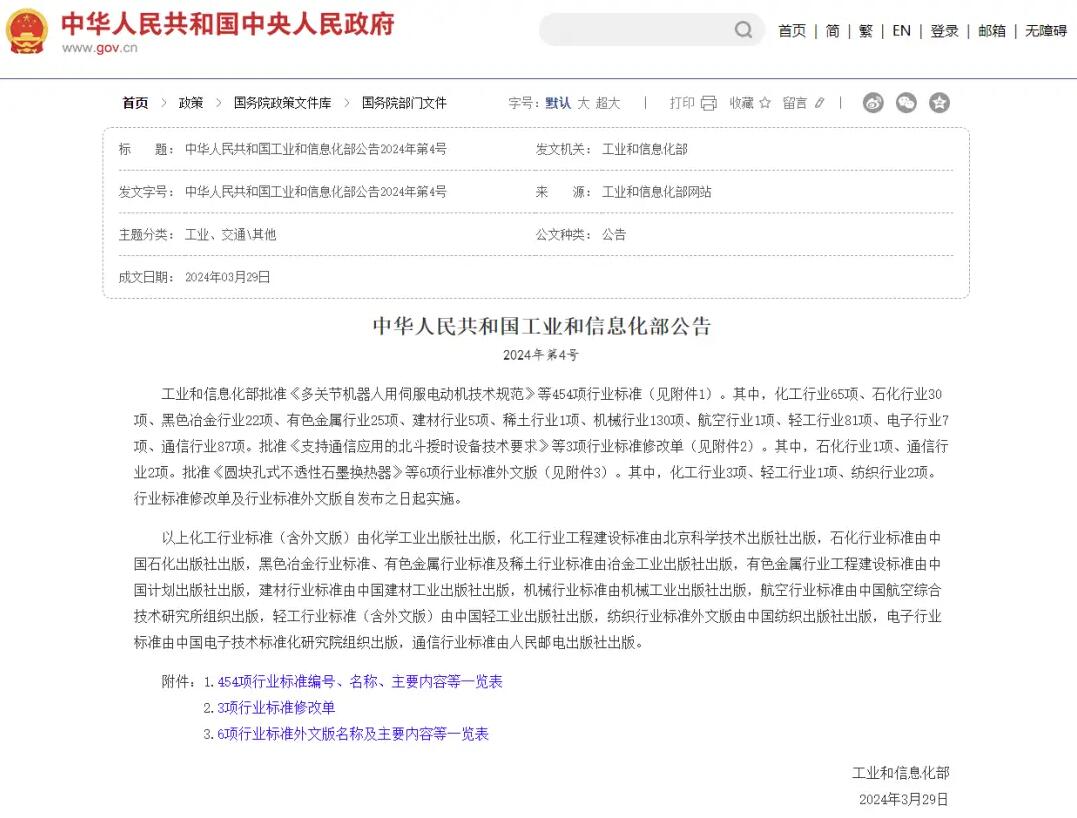Go to 首页 in the breadcrumb
The width and height of the screenshot is (1077, 818).
[x=135, y=103]
